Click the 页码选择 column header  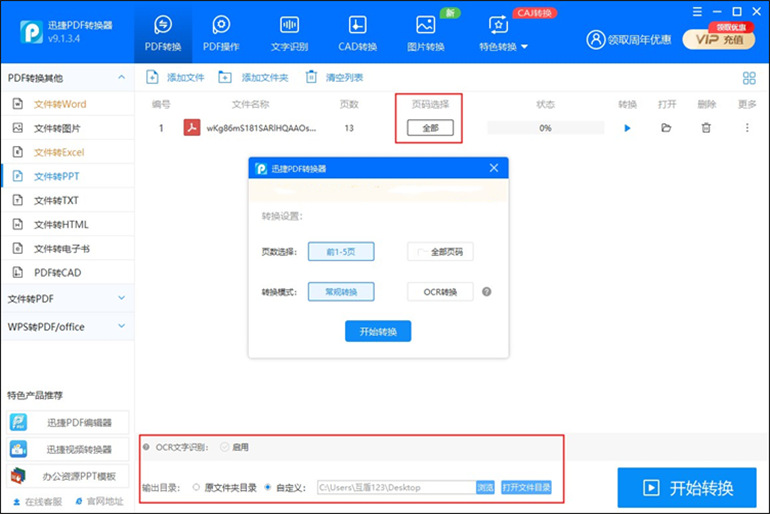[x=430, y=104]
